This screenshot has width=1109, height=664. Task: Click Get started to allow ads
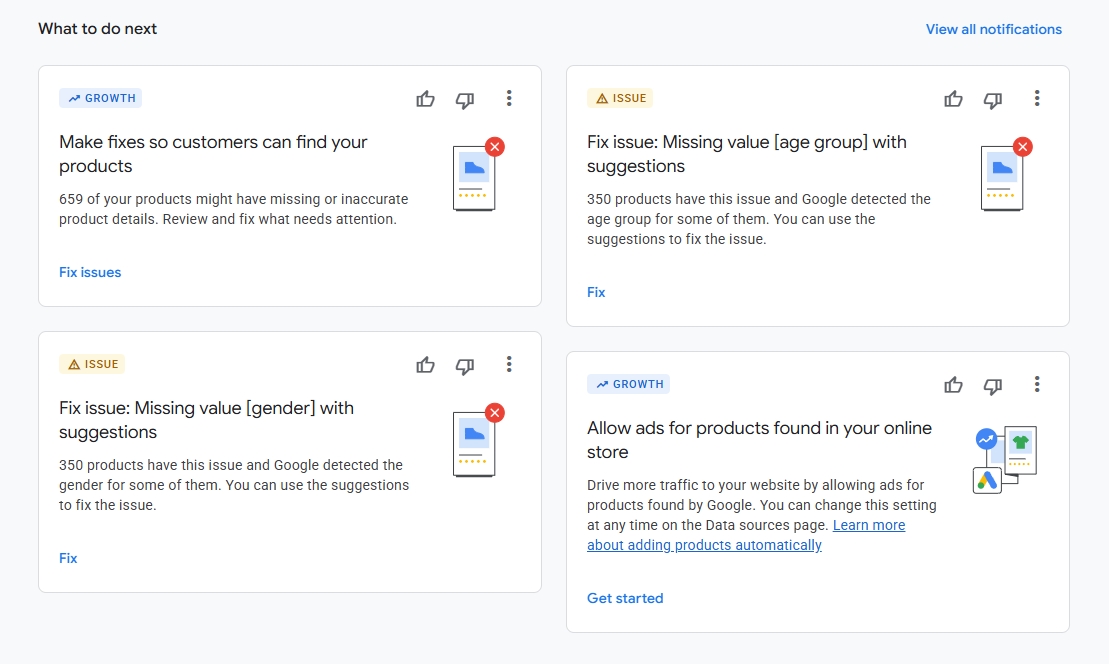point(625,597)
